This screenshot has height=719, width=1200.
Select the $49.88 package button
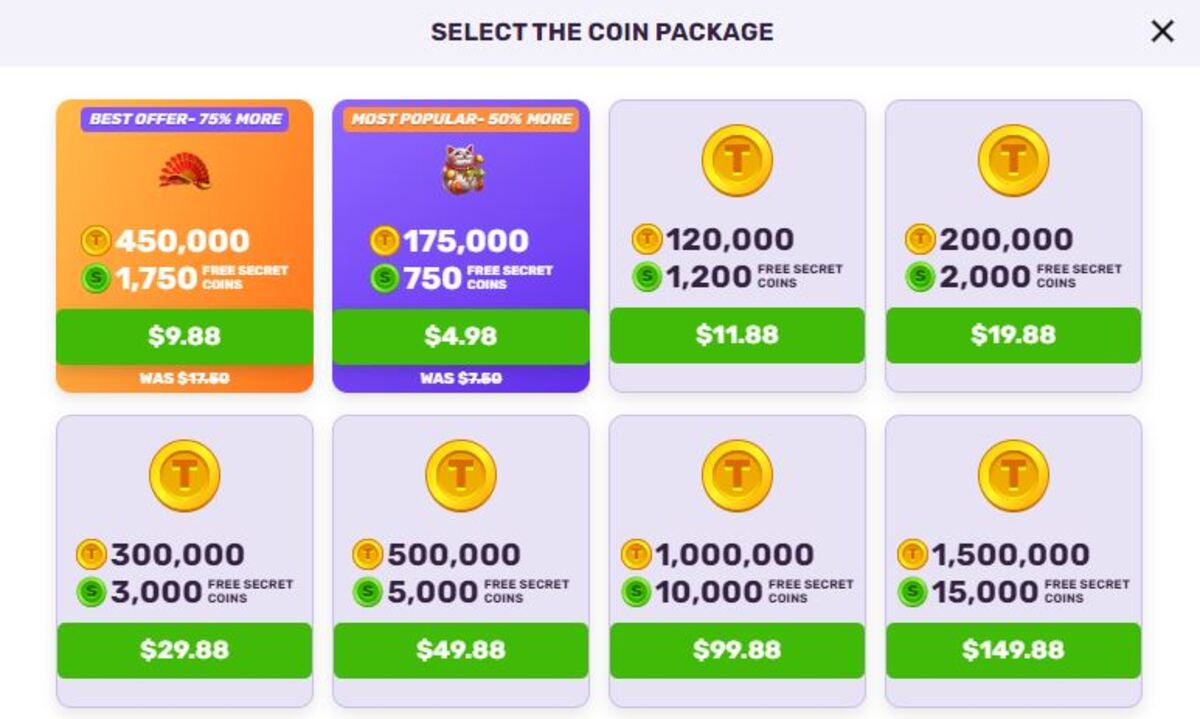pyautogui.click(x=461, y=650)
